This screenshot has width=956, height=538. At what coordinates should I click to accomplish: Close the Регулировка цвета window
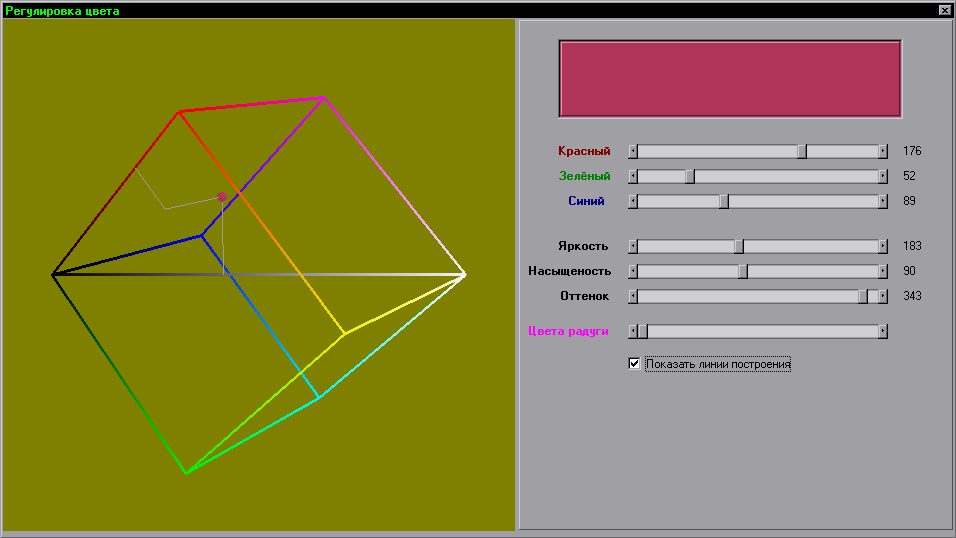pos(944,9)
